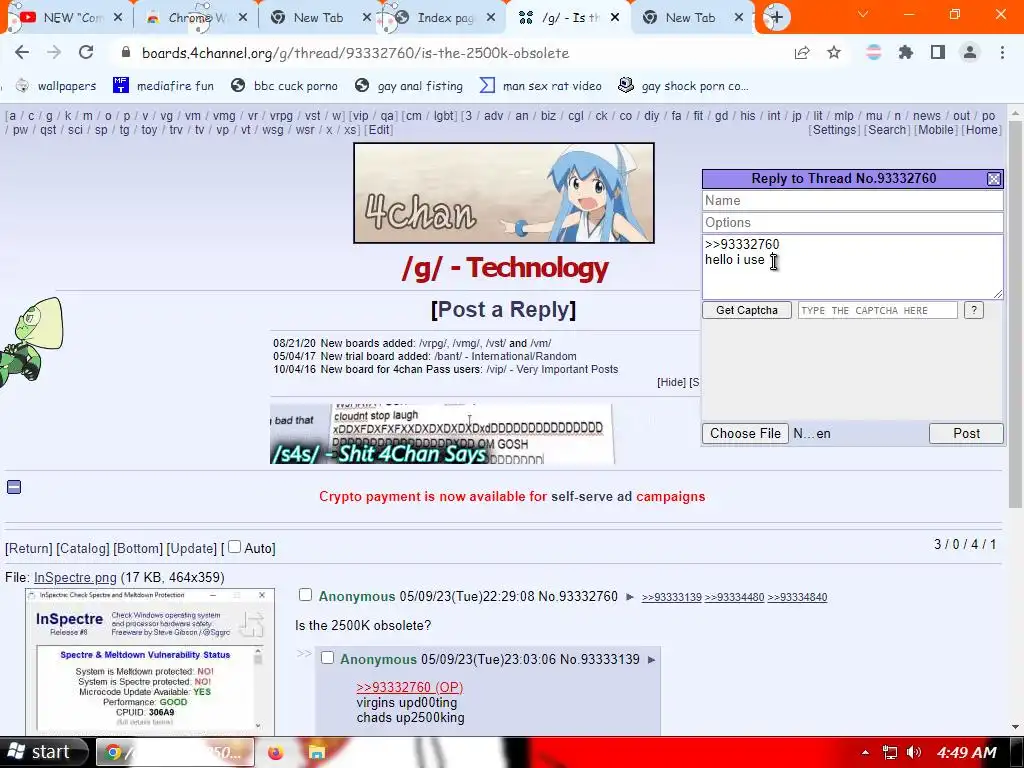The image size is (1024, 768).
Task: Open the Chrome three-dot menu
Action: tap(1002, 53)
